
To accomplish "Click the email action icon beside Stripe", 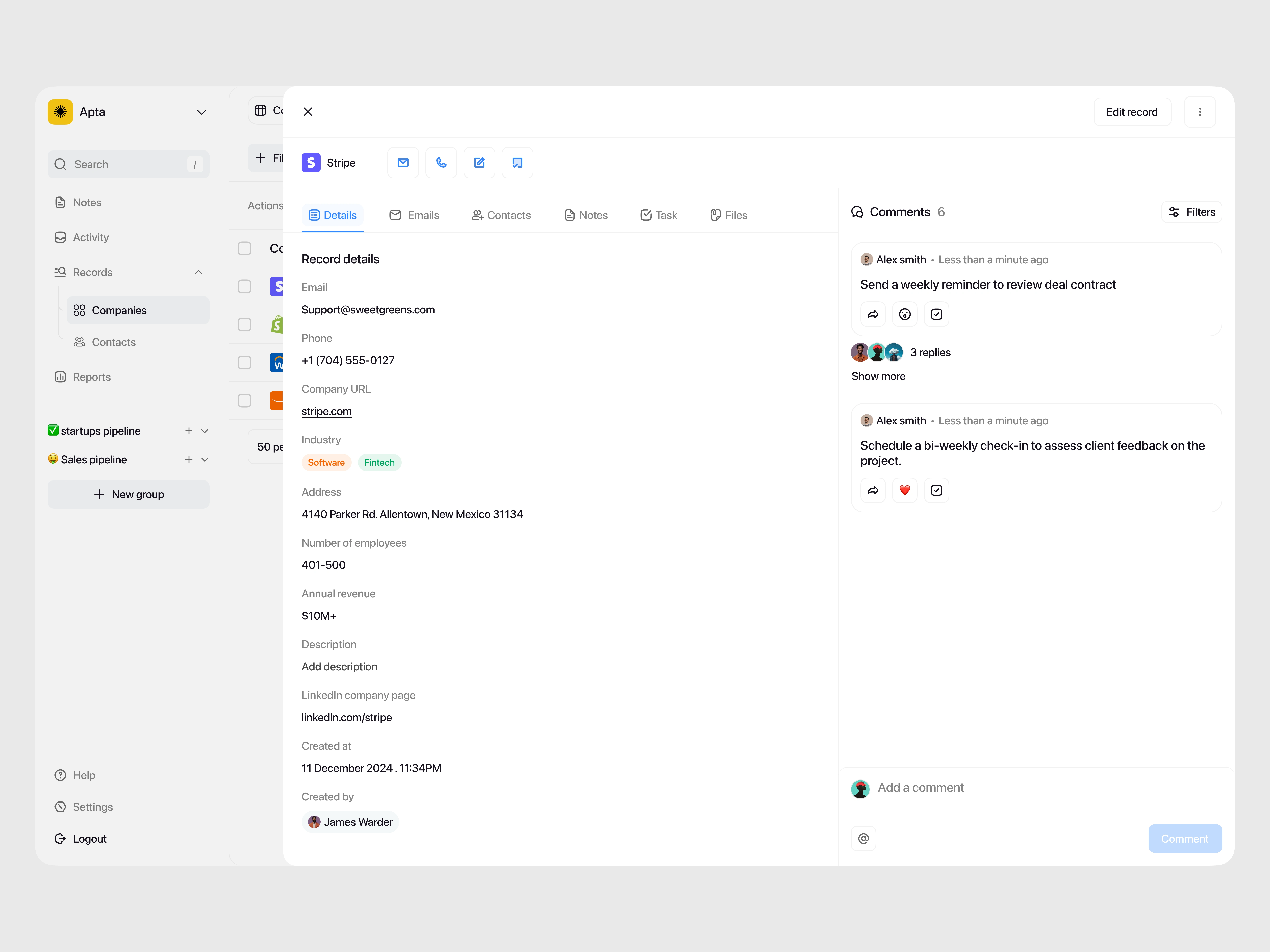I will click(403, 163).
